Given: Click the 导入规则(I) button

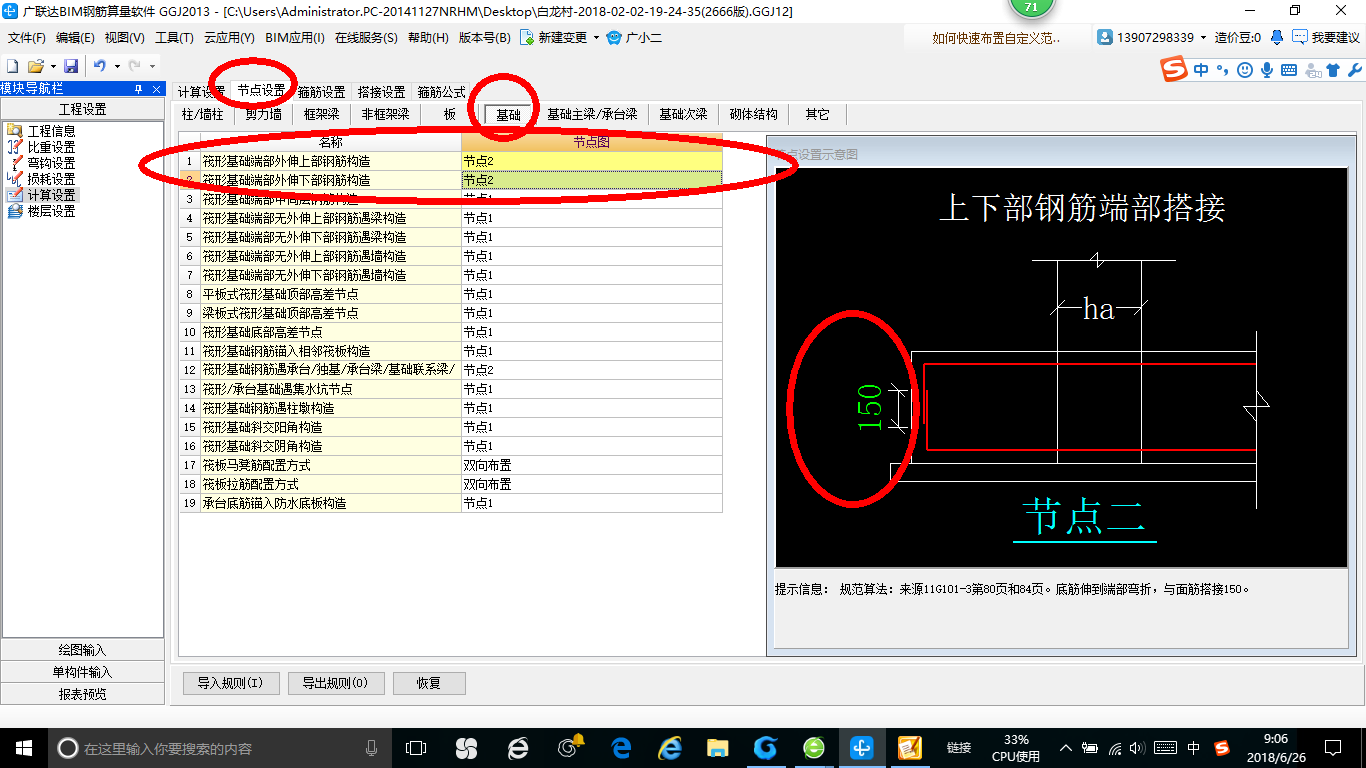Looking at the screenshot, I should 230,684.
